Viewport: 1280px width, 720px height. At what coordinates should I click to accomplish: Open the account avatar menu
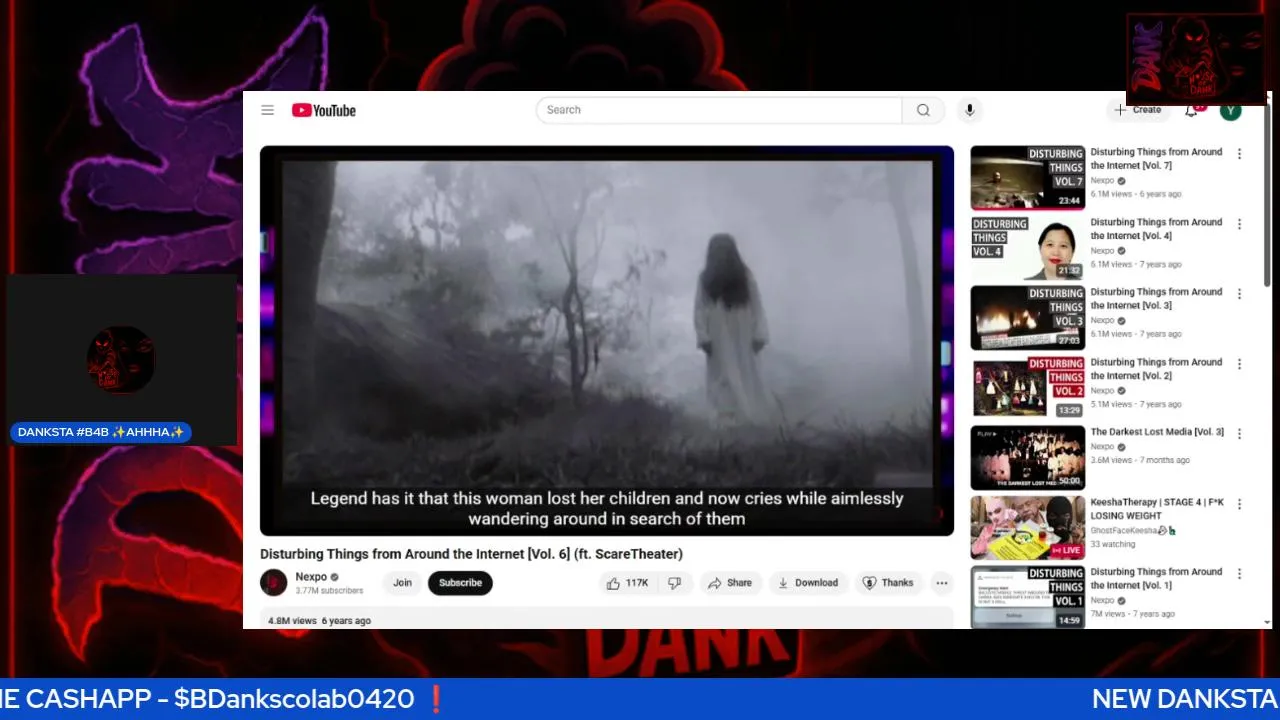point(1230,110)
